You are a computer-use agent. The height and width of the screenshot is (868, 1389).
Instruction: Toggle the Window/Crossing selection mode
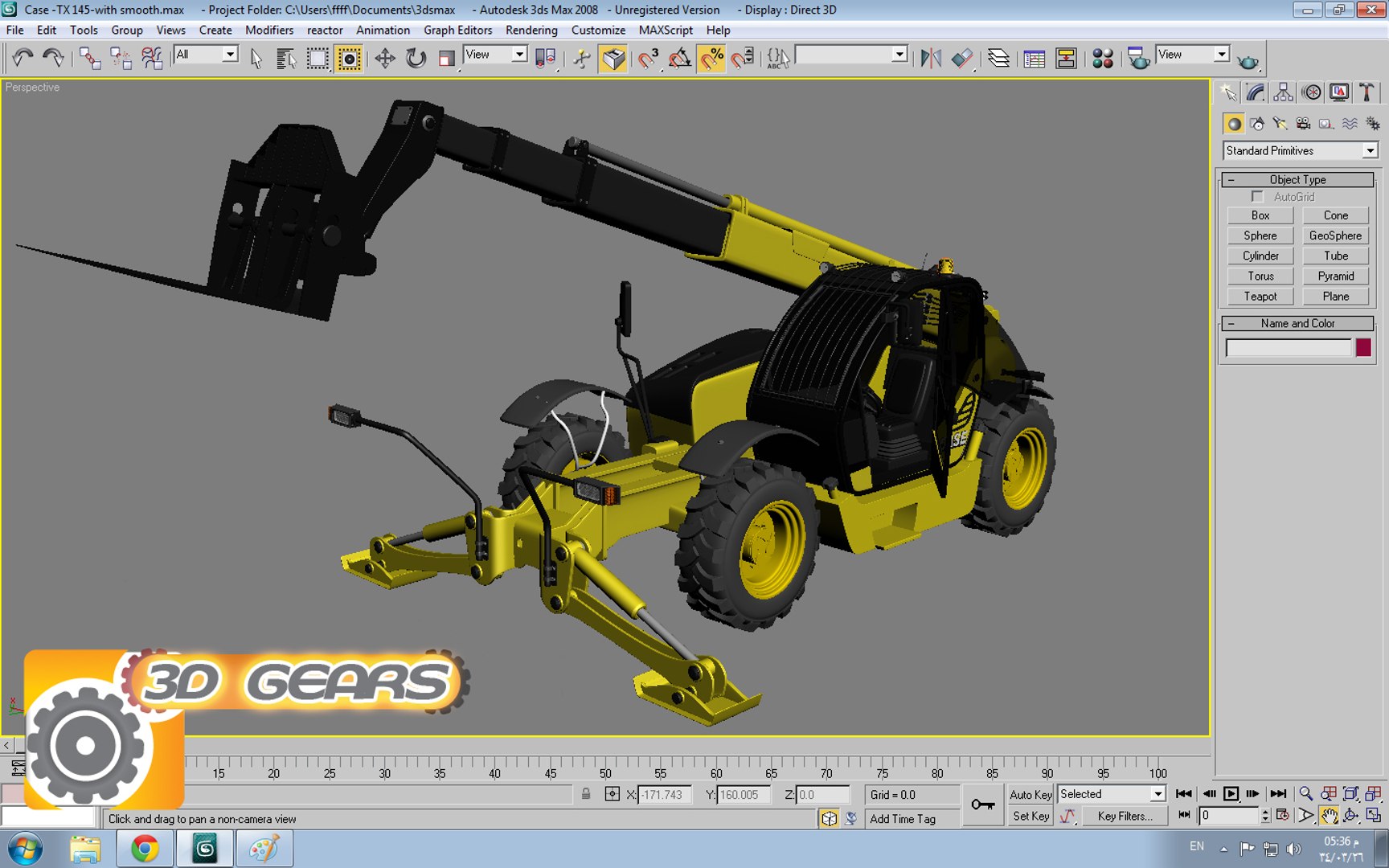pyautogui.click(x=349, y=58)
